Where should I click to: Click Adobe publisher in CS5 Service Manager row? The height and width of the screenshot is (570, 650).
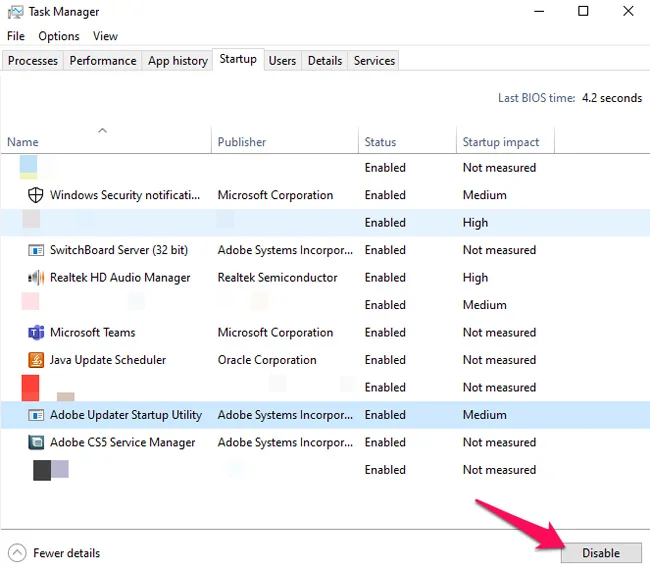285,442
